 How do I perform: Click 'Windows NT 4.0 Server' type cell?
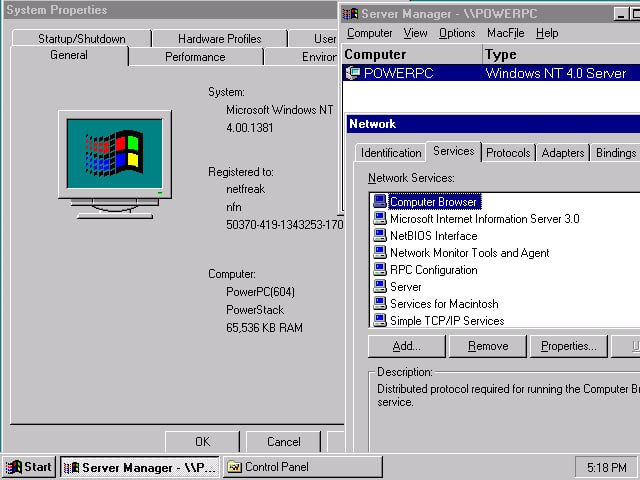click(556, 73)
